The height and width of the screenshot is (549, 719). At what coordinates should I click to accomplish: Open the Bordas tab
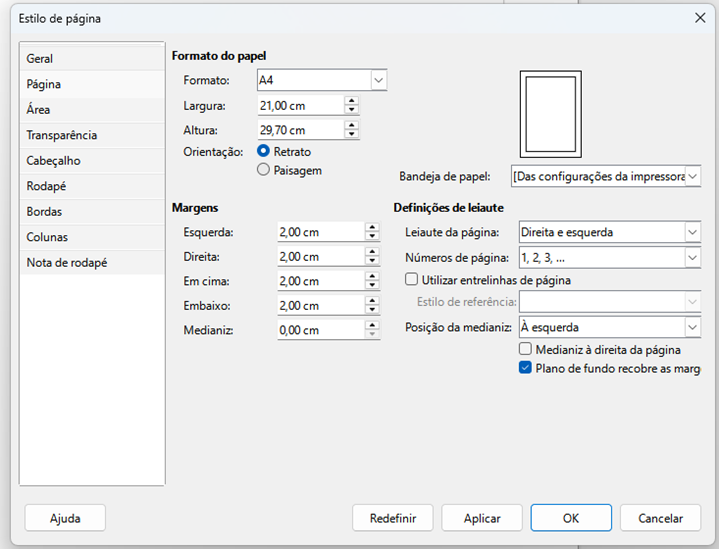[x=44, y=211]
